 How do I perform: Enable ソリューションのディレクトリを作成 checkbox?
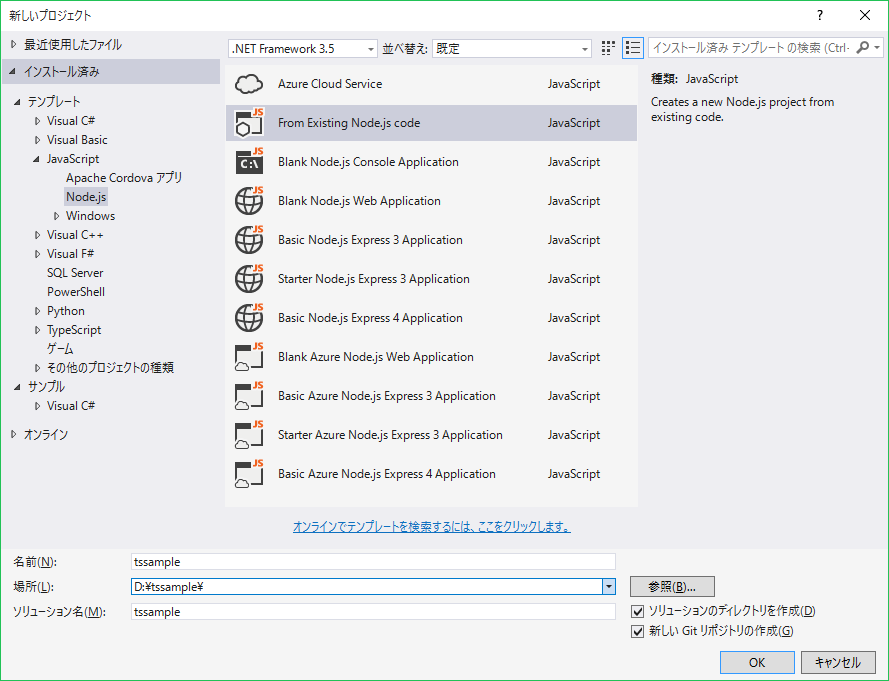pos(637,610)
